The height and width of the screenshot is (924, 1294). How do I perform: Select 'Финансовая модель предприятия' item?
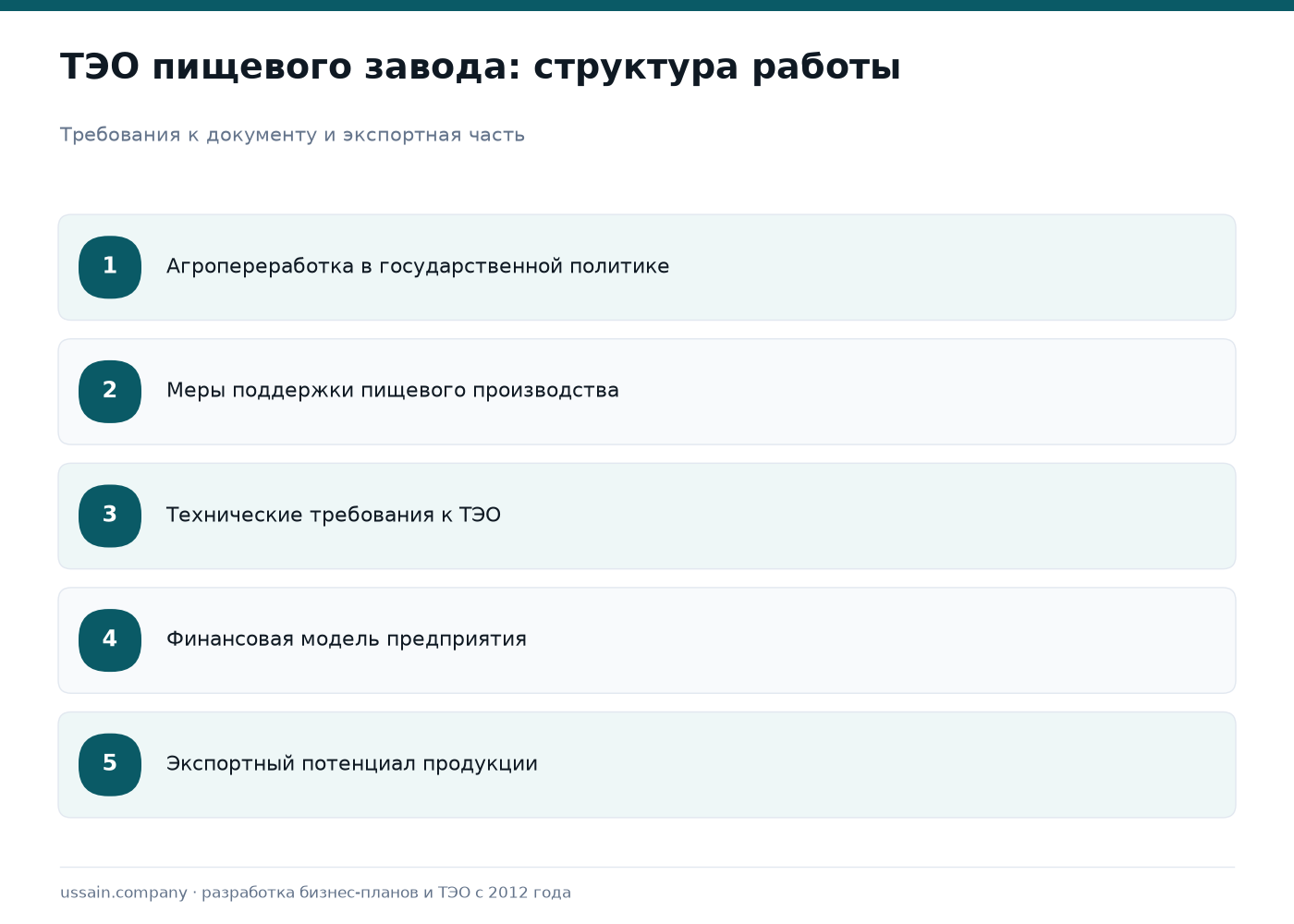647,640
